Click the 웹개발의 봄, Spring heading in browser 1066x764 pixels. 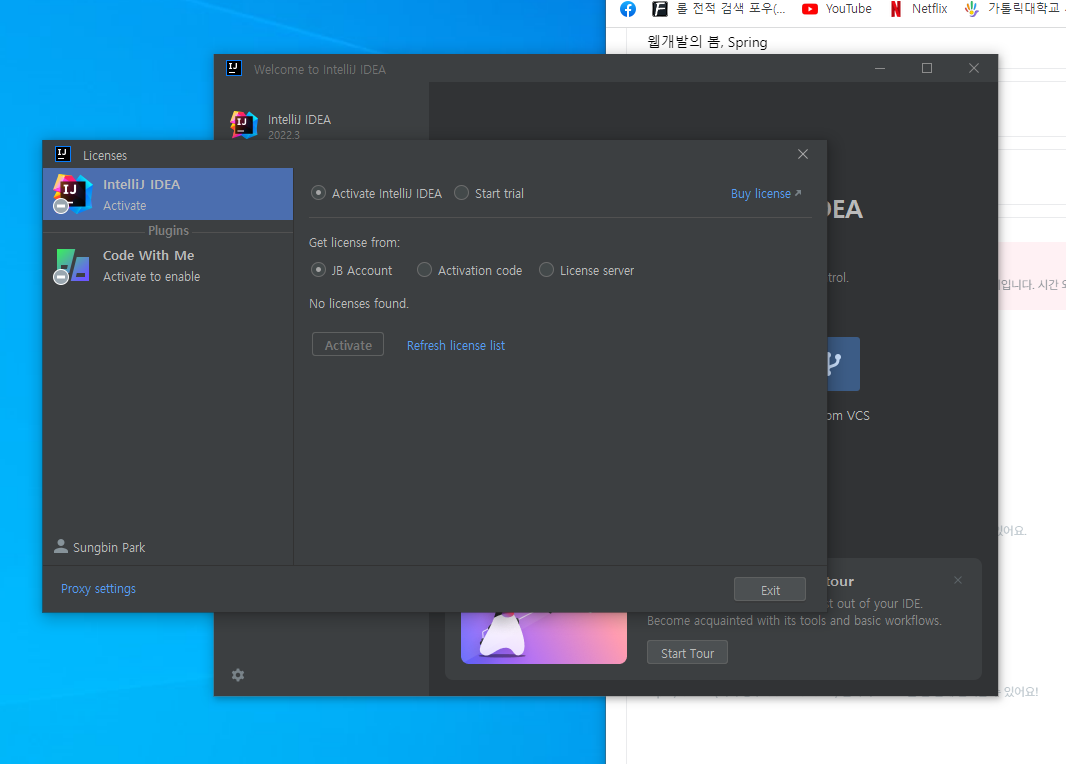tap(707, 42)
